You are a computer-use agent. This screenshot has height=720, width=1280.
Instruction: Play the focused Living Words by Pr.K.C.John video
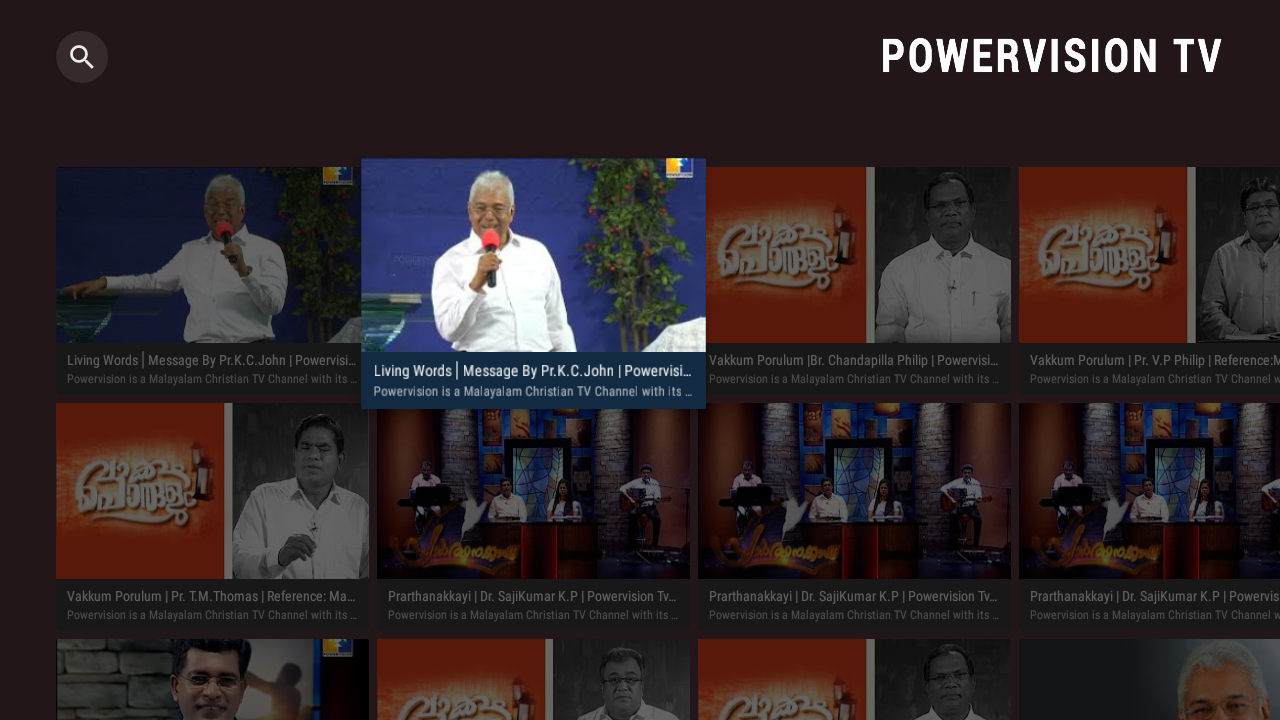533,255
